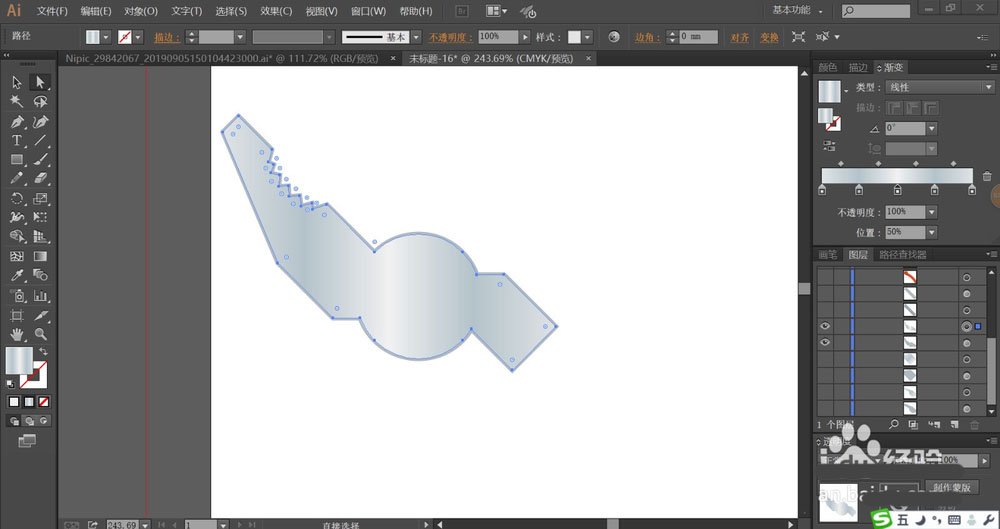Select the Rectangle tool
Image resolution: width=1000 pixels, height=529 pixels.
pyautogui.click(x=17, y=160)
